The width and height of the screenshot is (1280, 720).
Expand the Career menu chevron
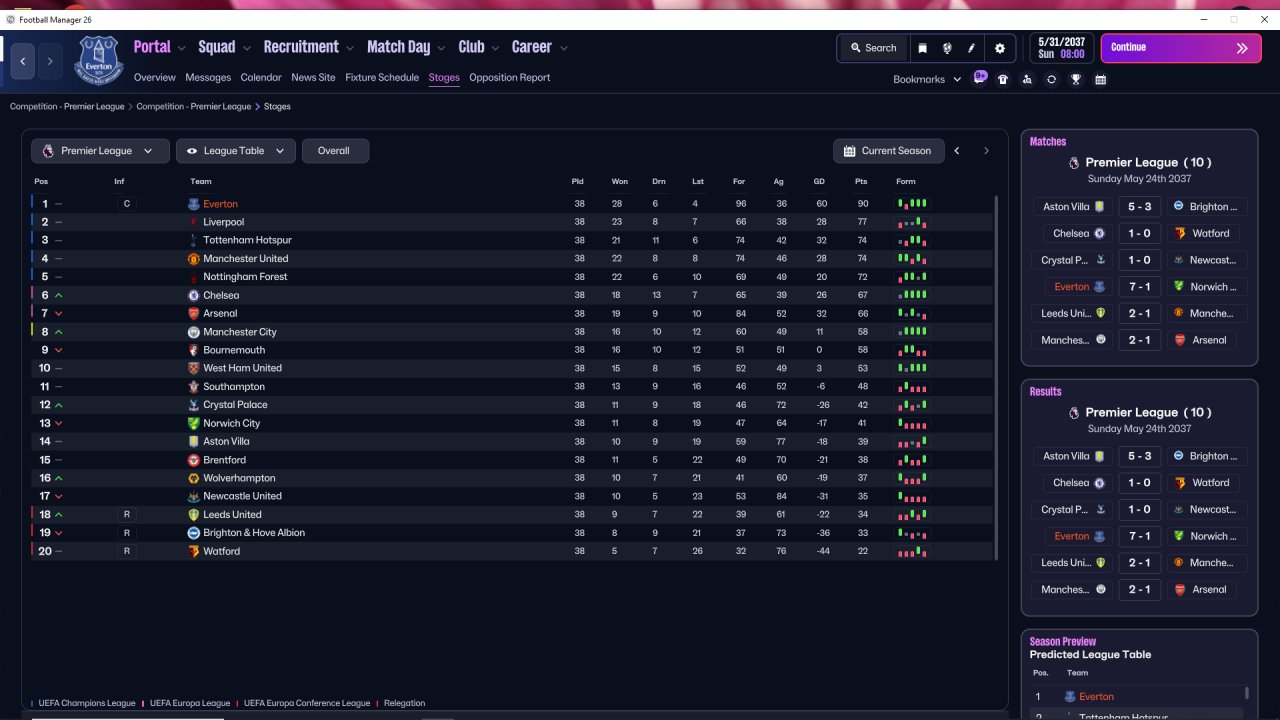tap(564, 48)
